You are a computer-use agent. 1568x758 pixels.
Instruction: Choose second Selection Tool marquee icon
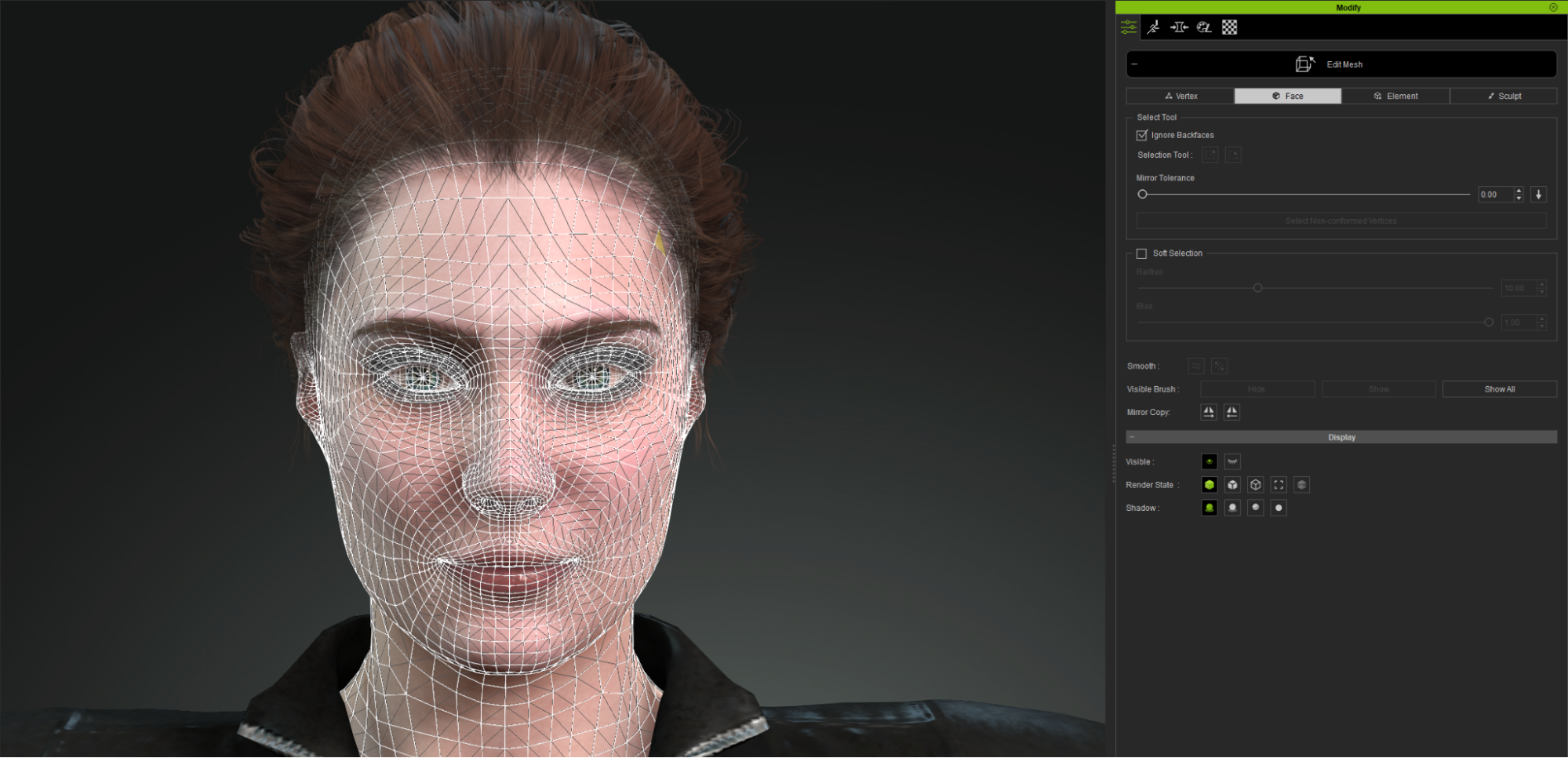pyautogui.click(x=1233, y=155)
